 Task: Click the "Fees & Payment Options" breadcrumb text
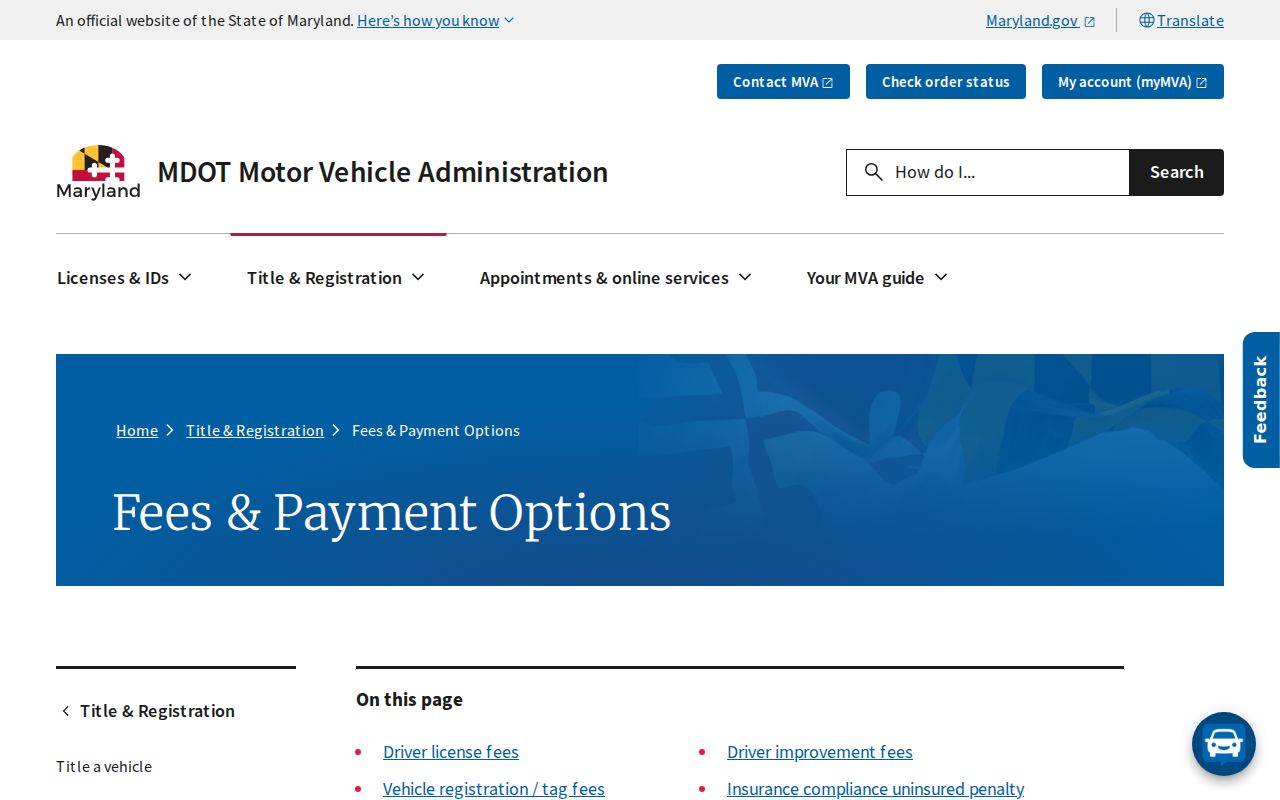coord(436,430)
